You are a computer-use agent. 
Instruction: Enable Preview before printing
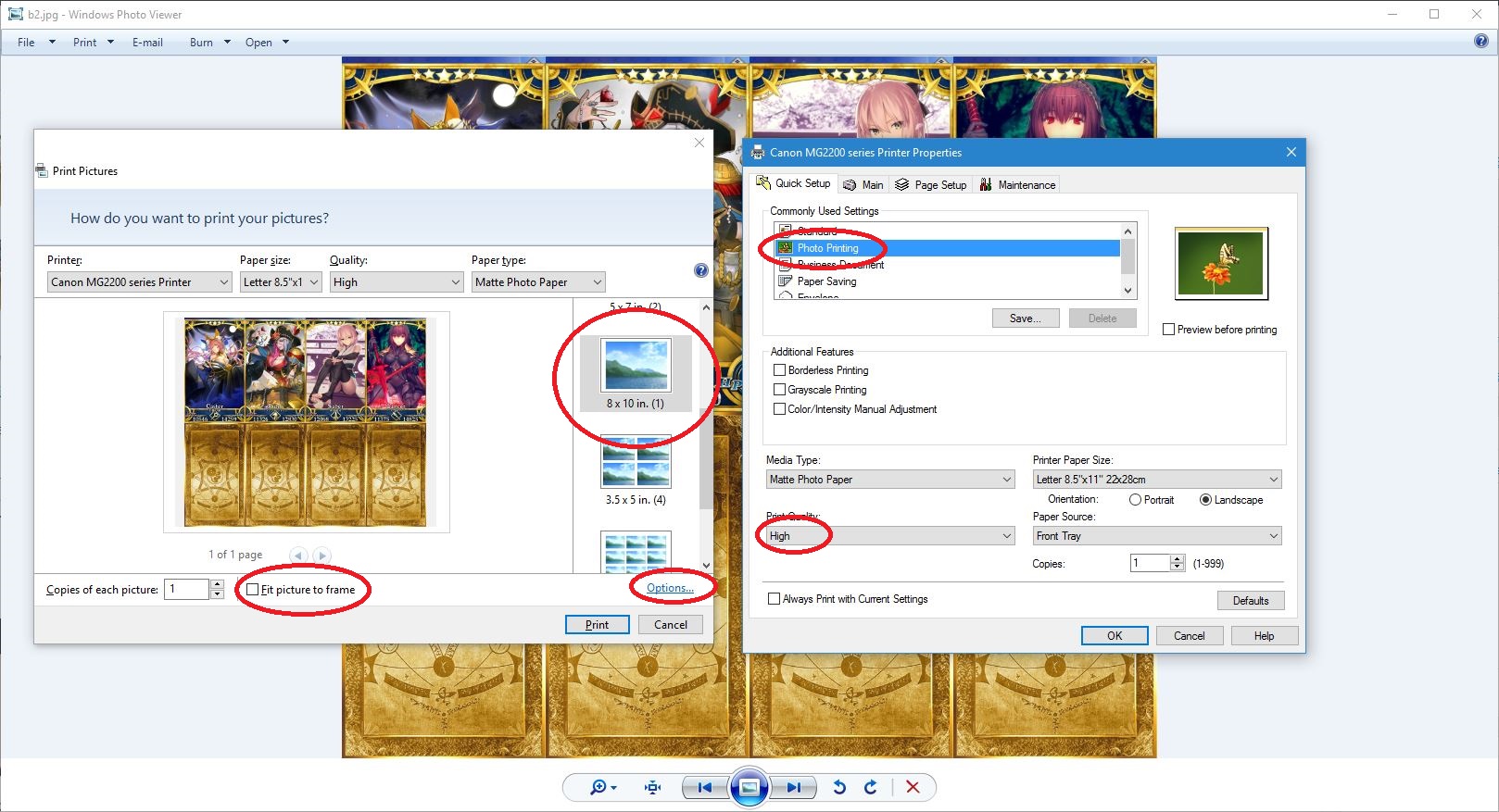point(1169,330)
